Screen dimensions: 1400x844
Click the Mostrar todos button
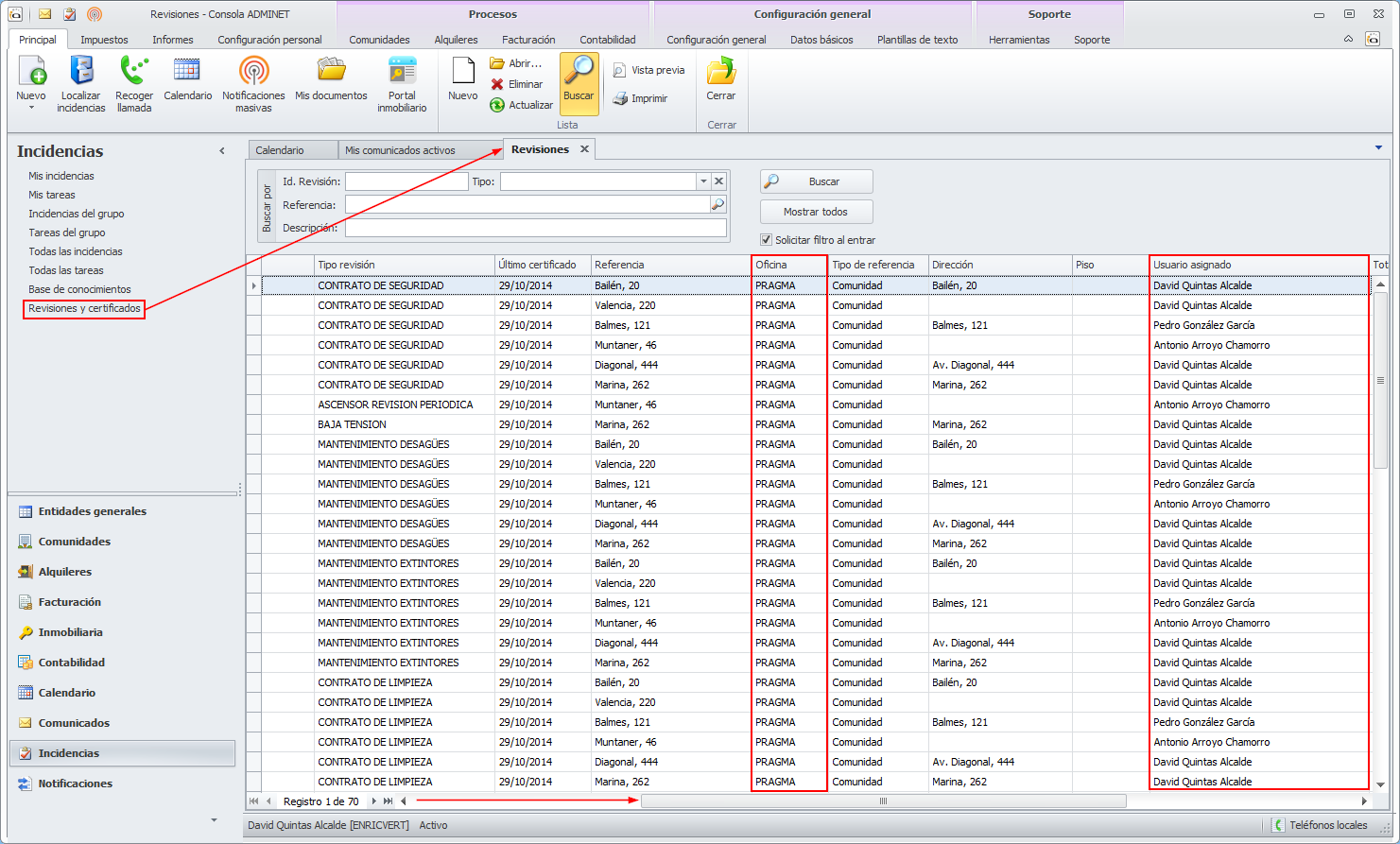(816, 212)
